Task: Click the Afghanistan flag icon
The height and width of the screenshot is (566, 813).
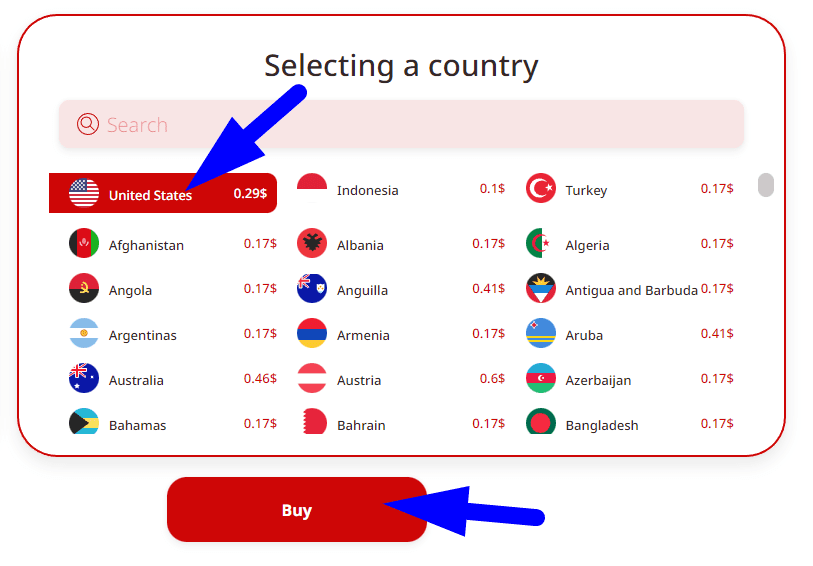Action: [x=84, y=243]
